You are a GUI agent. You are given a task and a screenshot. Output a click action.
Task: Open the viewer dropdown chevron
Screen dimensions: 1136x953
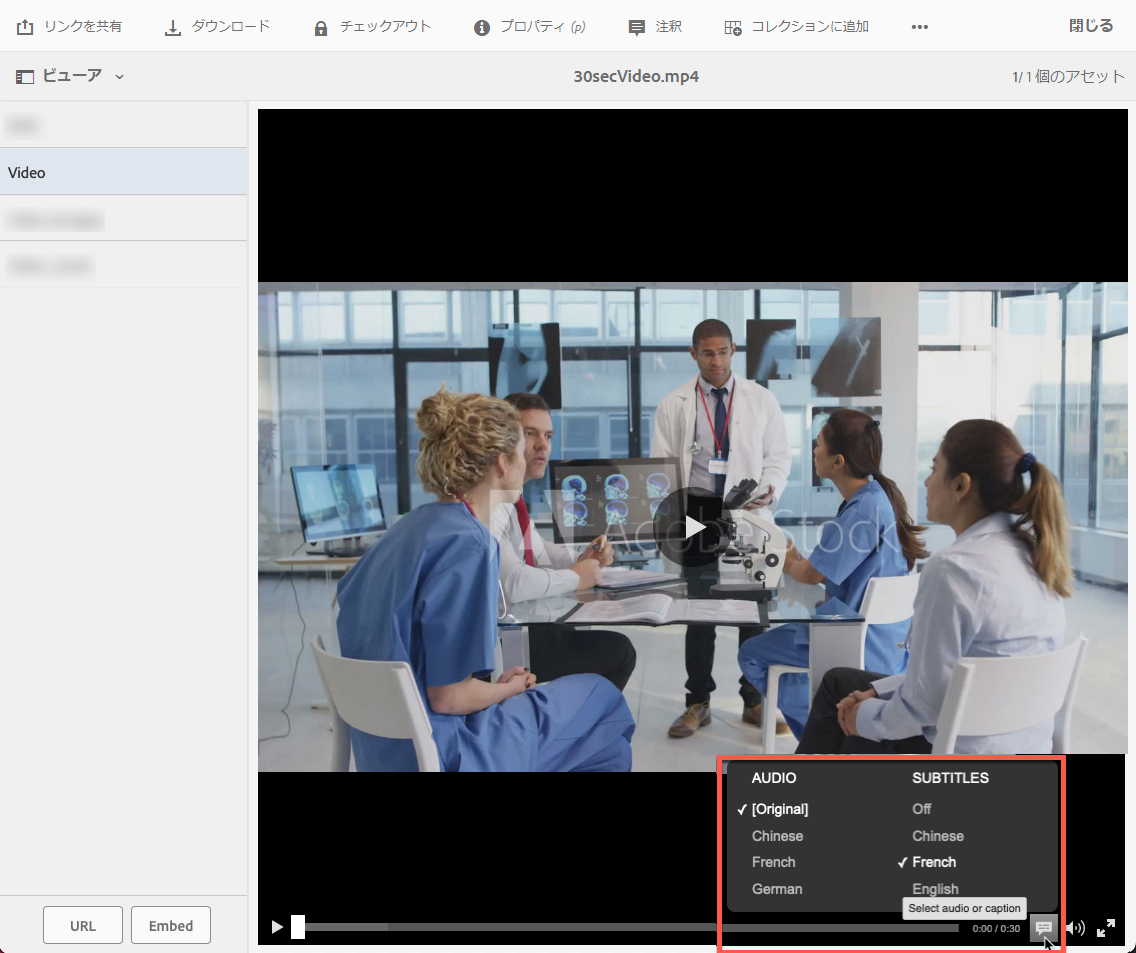(x=119, y=77)
